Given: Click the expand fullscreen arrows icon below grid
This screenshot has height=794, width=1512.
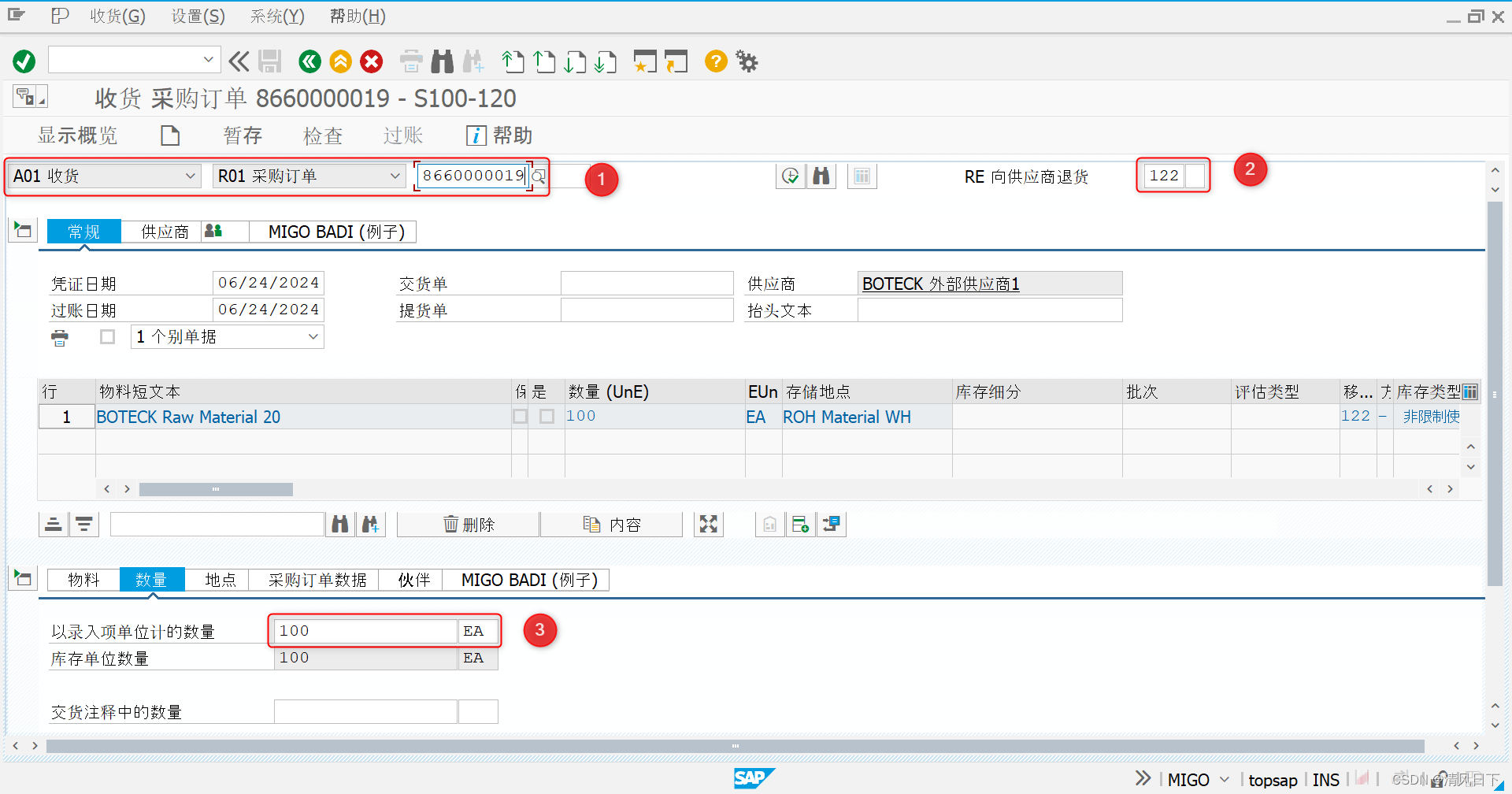Looking at the screenshot, I should click(x=709, y=525).
